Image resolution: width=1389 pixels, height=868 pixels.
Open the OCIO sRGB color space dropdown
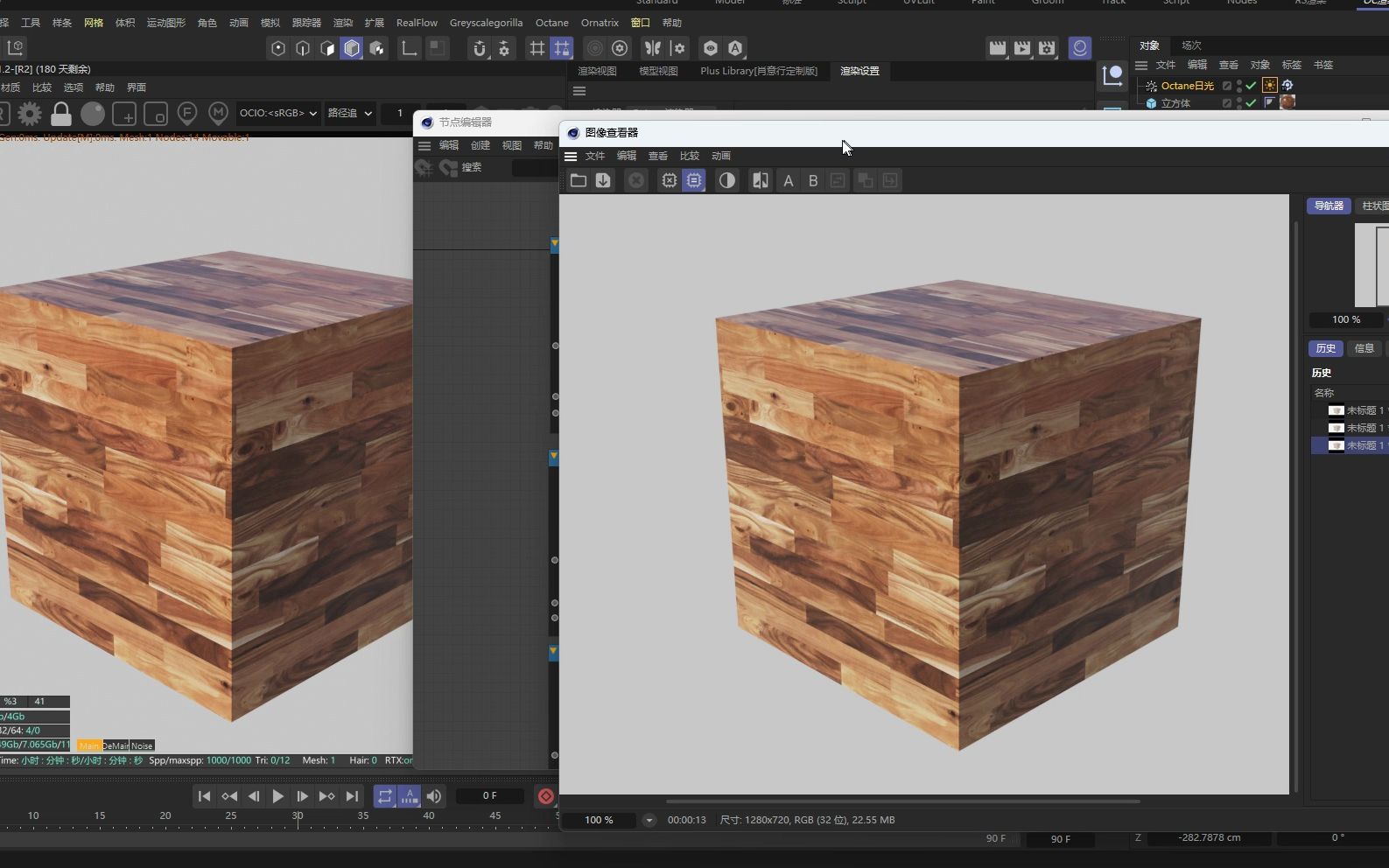tap(278, 113)
